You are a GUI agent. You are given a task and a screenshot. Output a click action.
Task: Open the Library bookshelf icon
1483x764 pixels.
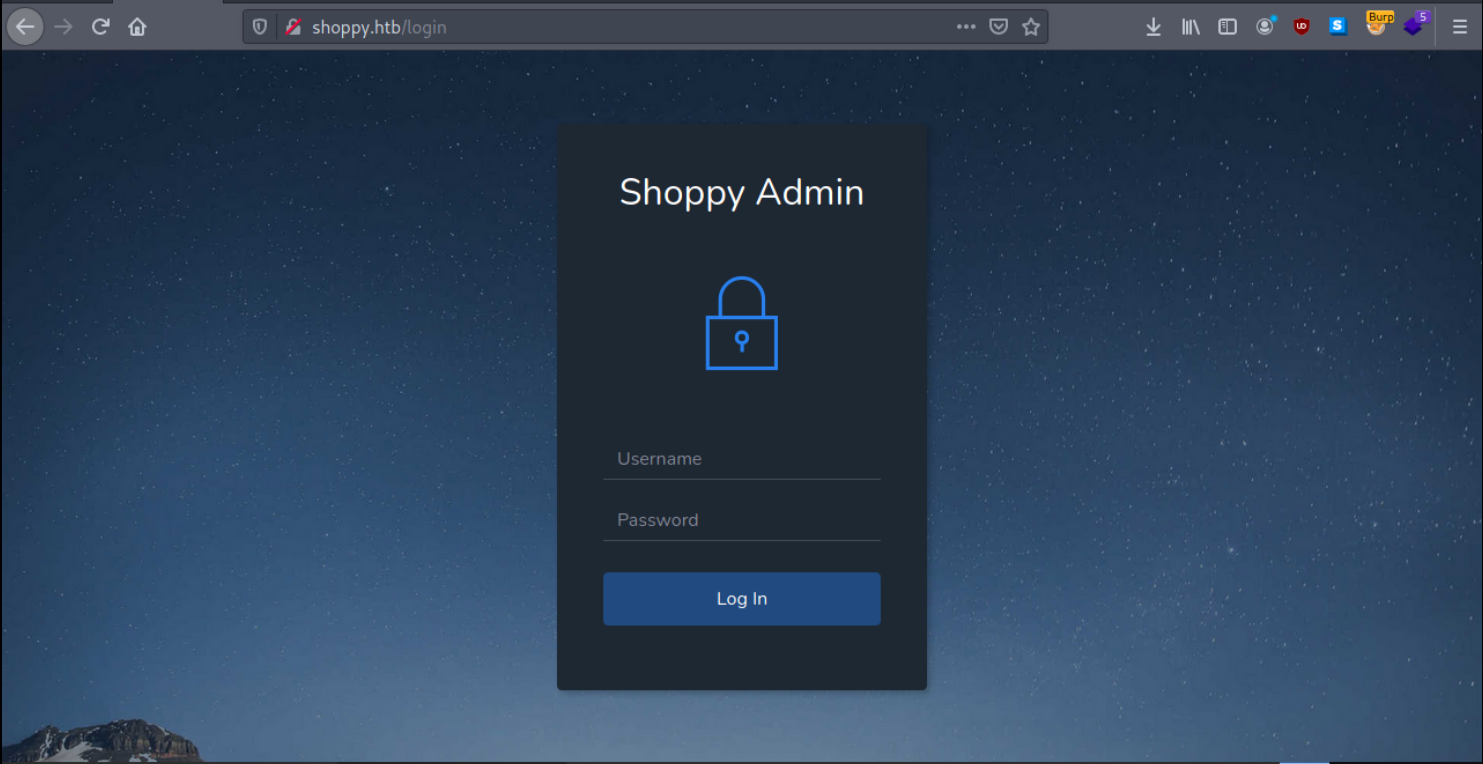(x=1190, y=27)
